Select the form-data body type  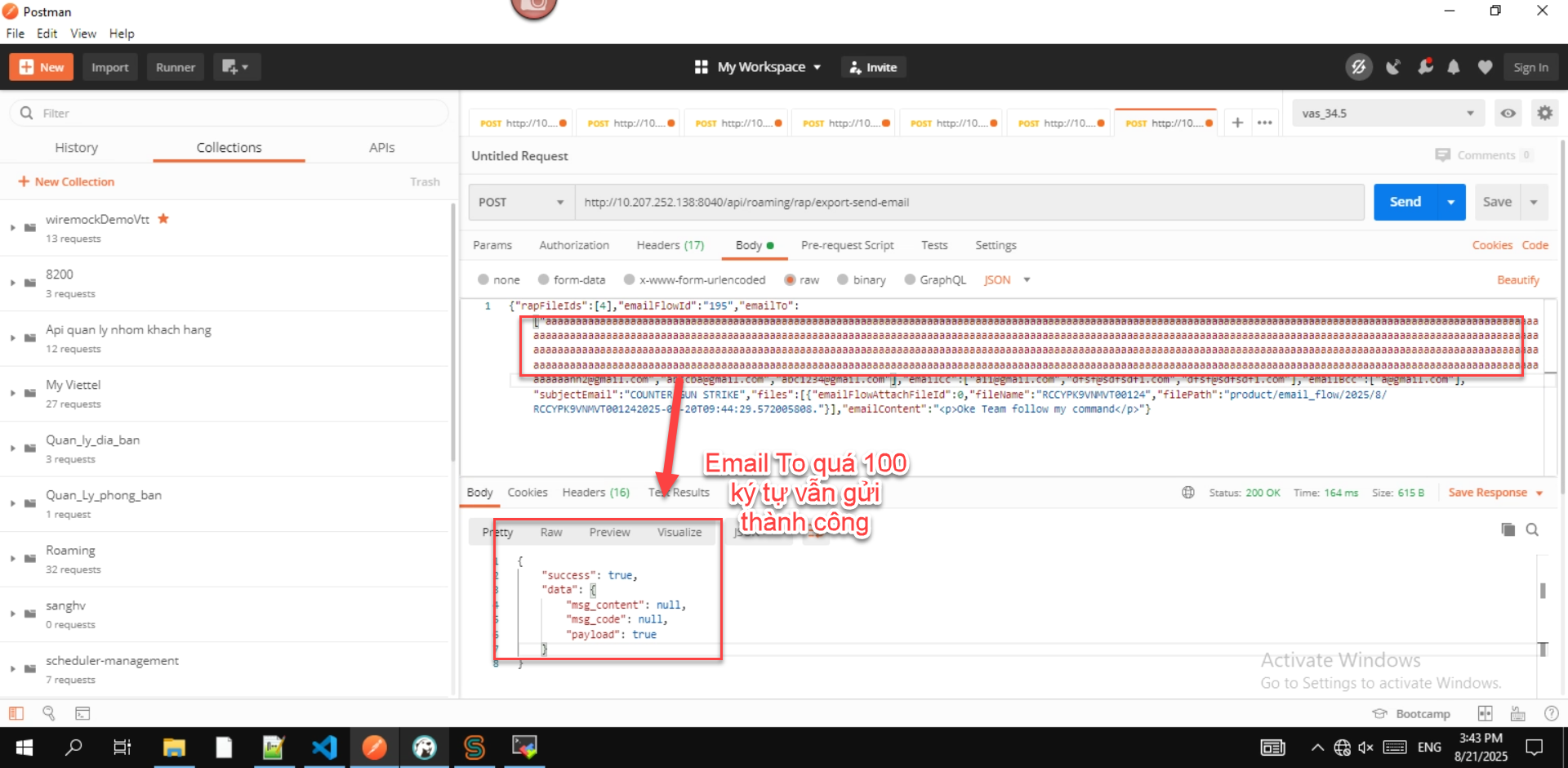(543, 279)
